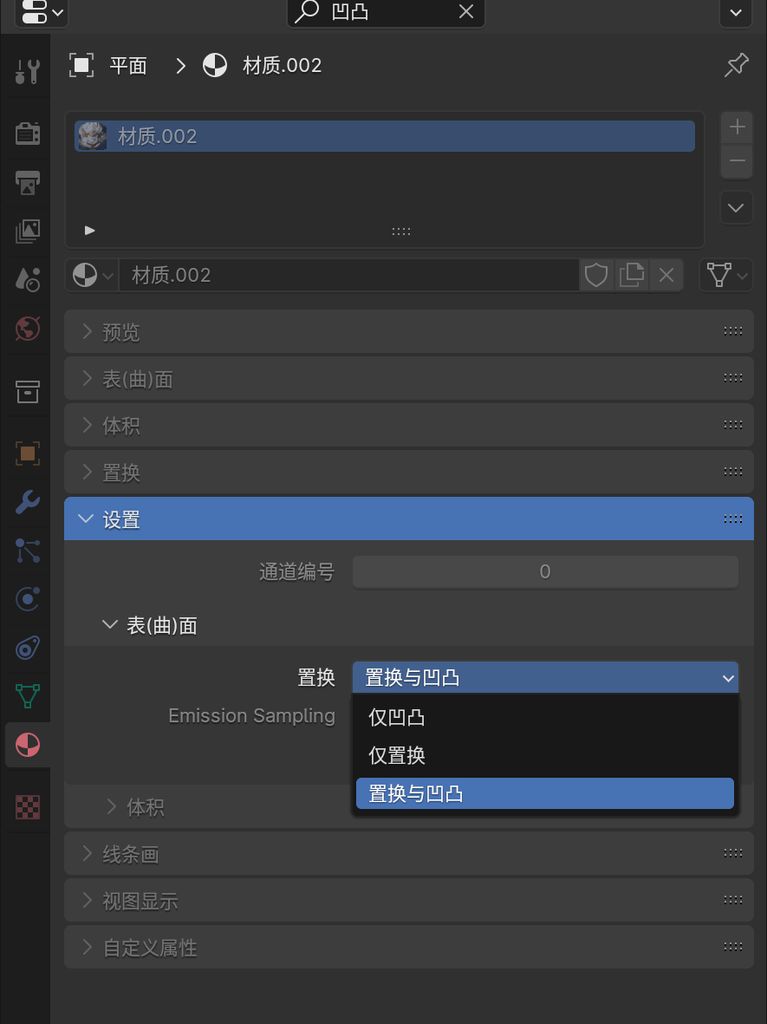The image size is (767, 1024).
Task: Unlink material with the X button
Action: (x=666, y=275)
